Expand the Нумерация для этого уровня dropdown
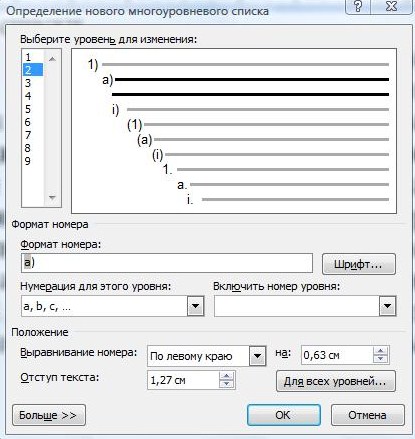 [195, 306]
